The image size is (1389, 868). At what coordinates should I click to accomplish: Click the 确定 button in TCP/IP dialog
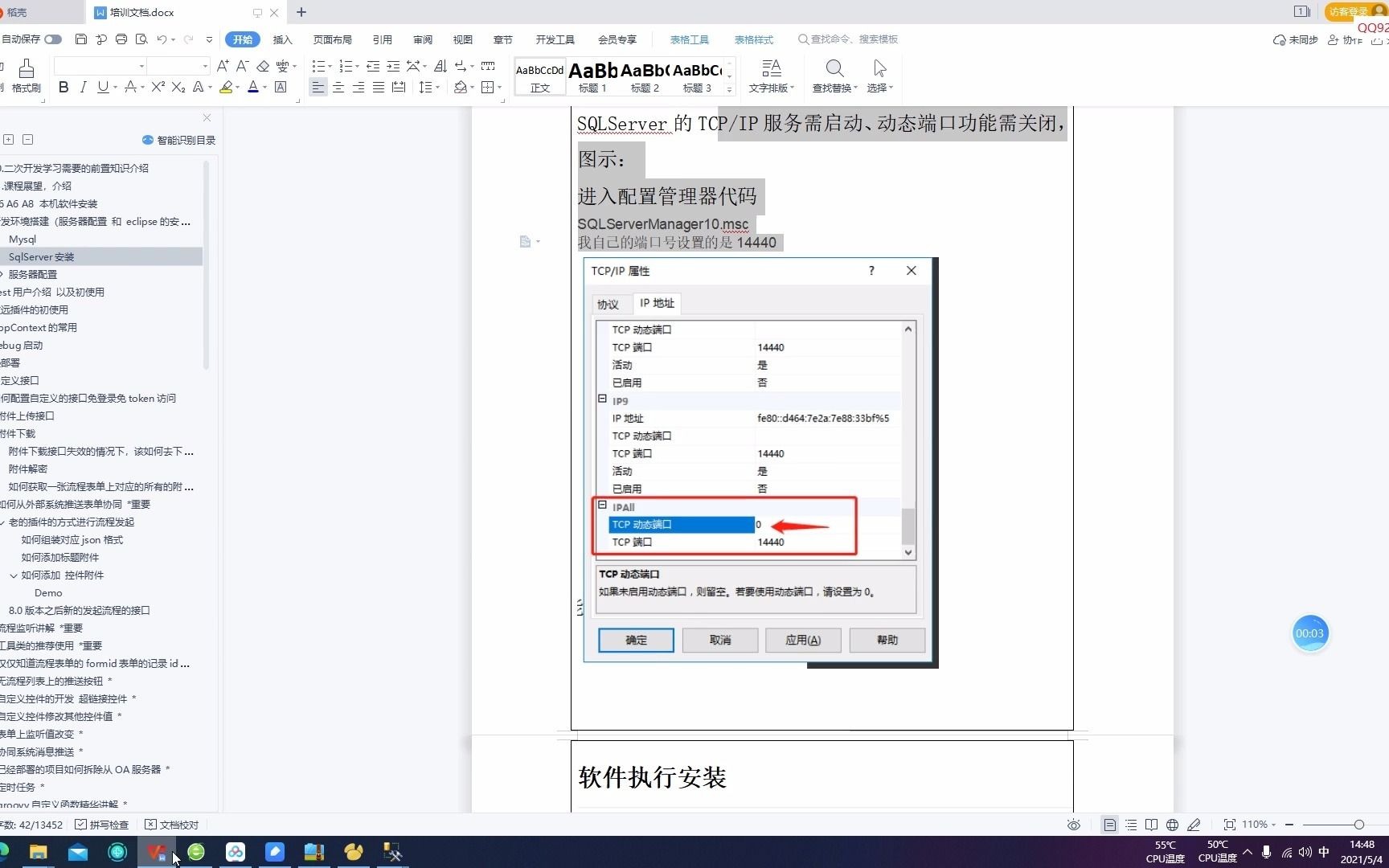click(637, 640)
